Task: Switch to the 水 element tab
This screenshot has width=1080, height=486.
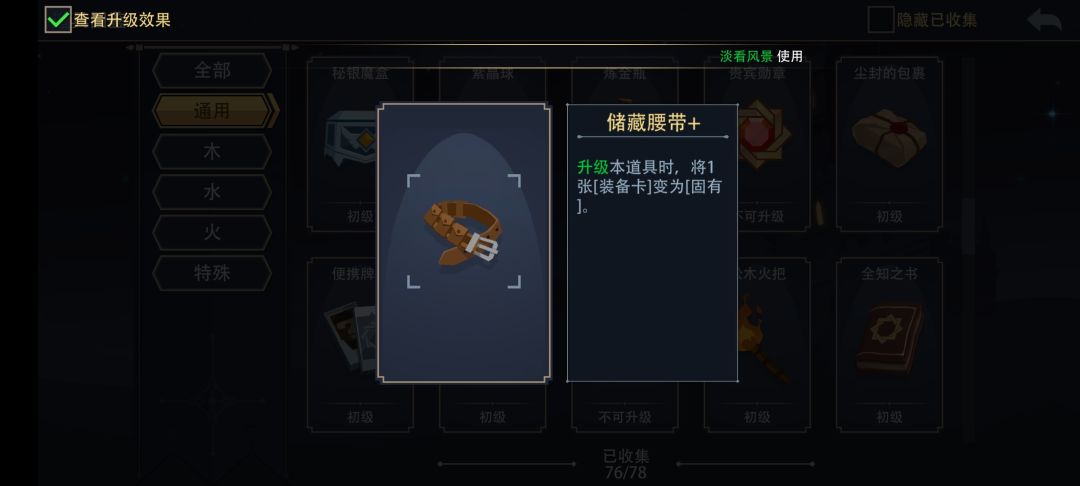Action: (212, 192)
